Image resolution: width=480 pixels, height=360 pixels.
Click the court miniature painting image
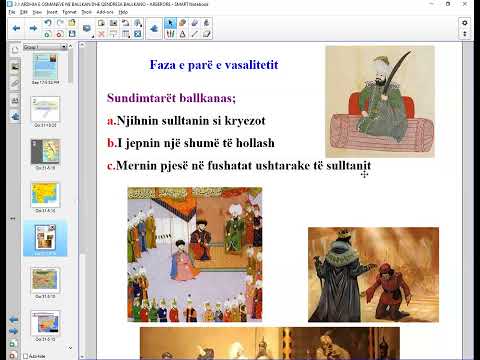click(195, 254)
